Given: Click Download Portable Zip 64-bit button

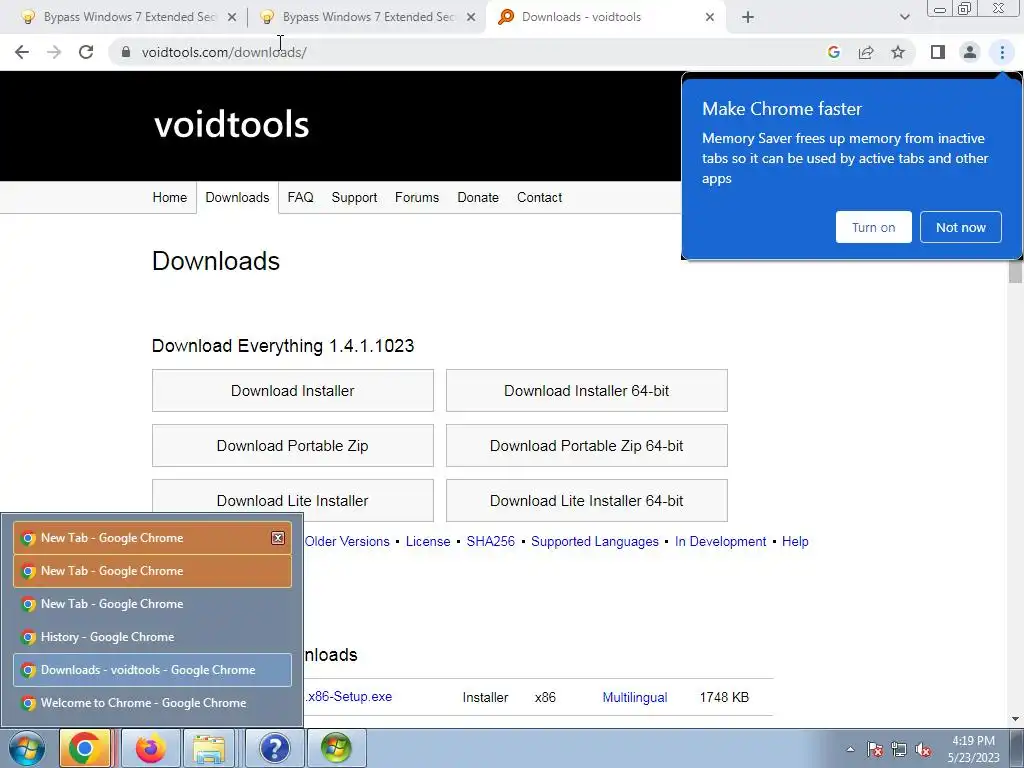Looking at the screenshot, I should (x=586, y=445).
